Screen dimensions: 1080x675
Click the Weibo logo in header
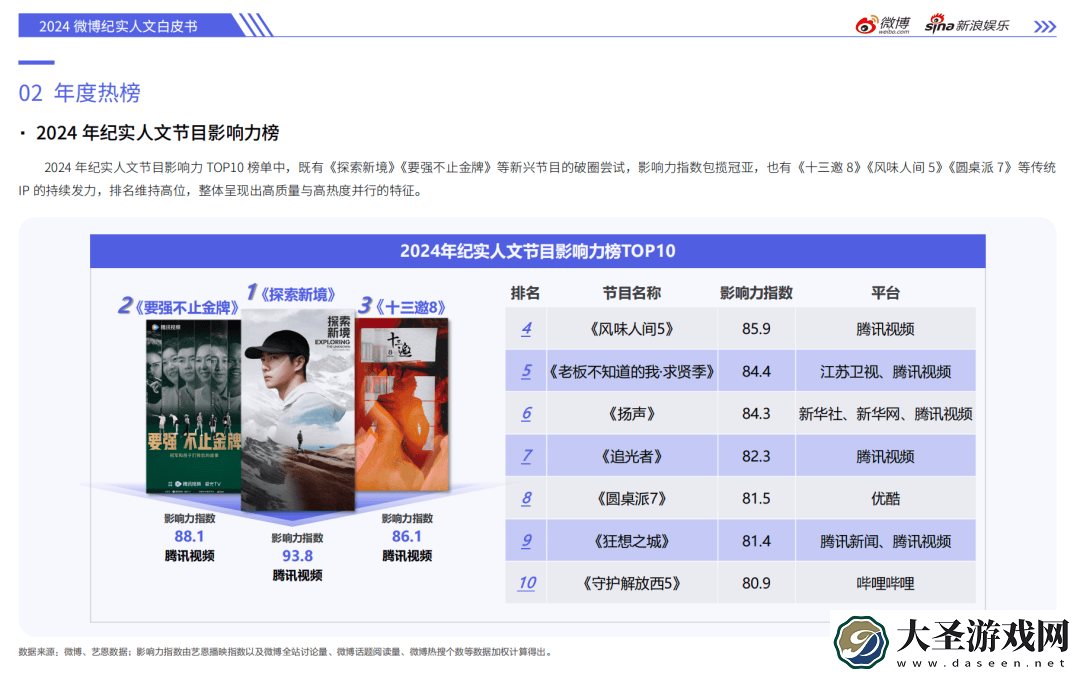tap(882, 25)
